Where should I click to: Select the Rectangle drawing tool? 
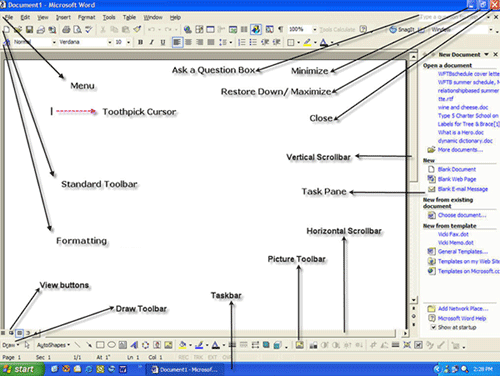tap(100, 345)
